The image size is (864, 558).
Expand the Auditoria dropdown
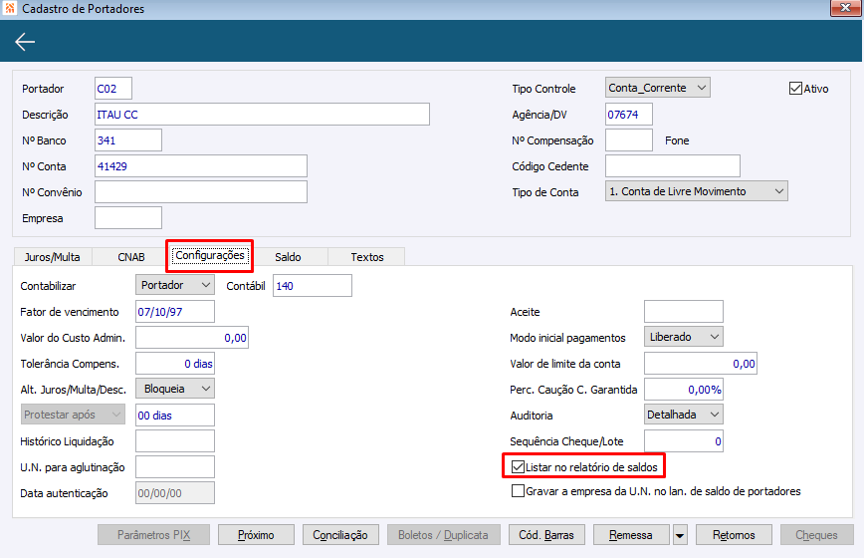(683, 414)
